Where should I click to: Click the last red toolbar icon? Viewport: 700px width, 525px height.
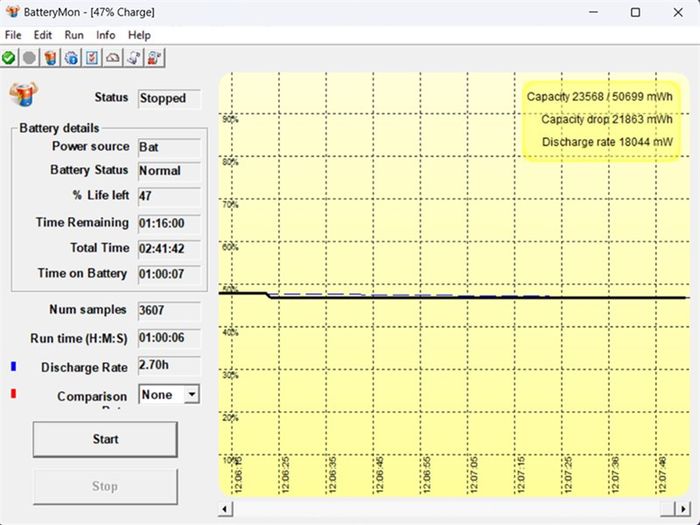154,58
